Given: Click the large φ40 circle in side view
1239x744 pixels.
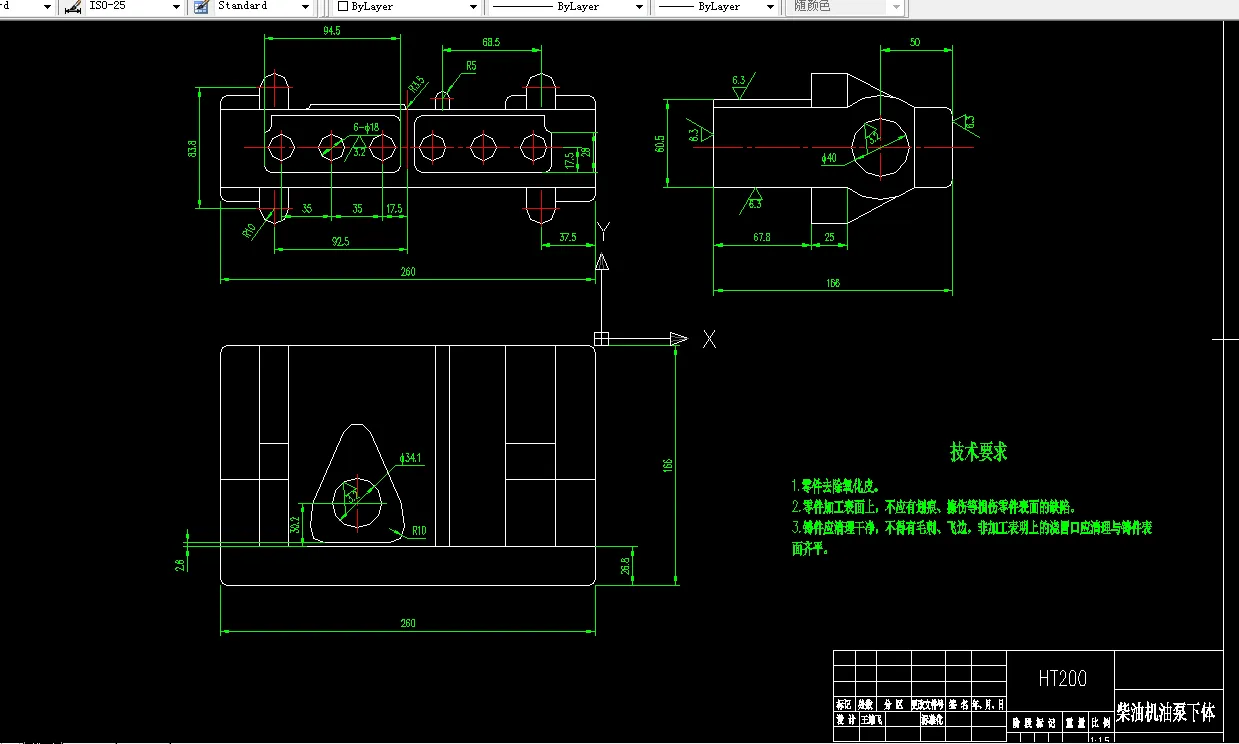Looking at the screenshot, I should pos(880,148).
